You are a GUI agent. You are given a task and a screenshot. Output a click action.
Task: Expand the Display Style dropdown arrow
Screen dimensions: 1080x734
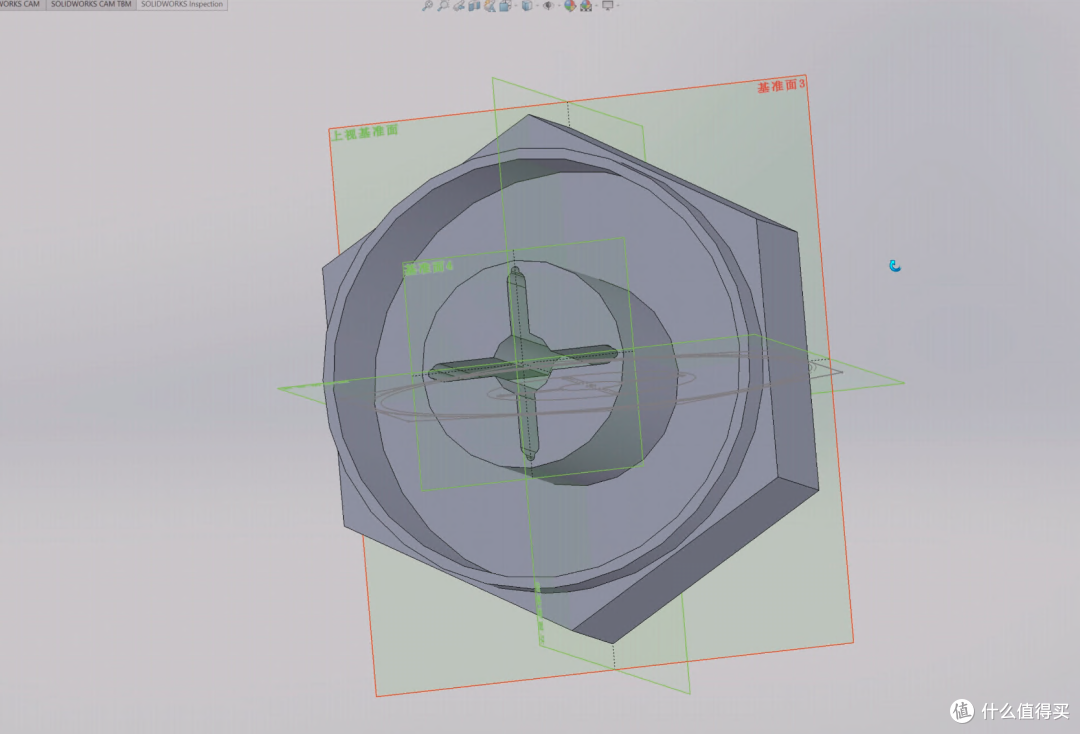tap(537, 6)
